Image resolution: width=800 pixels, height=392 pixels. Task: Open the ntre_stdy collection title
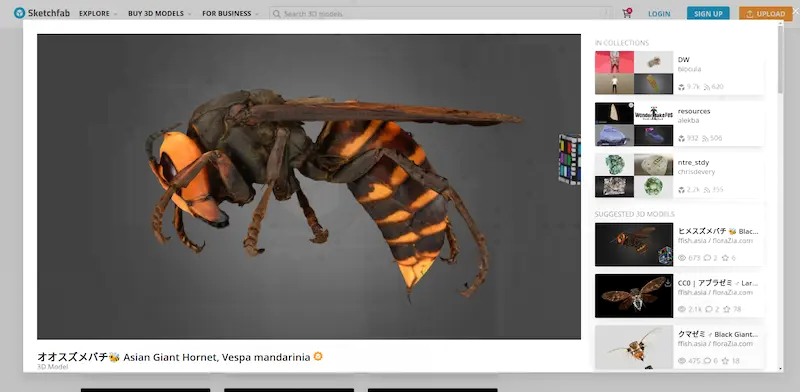point(693,162)
